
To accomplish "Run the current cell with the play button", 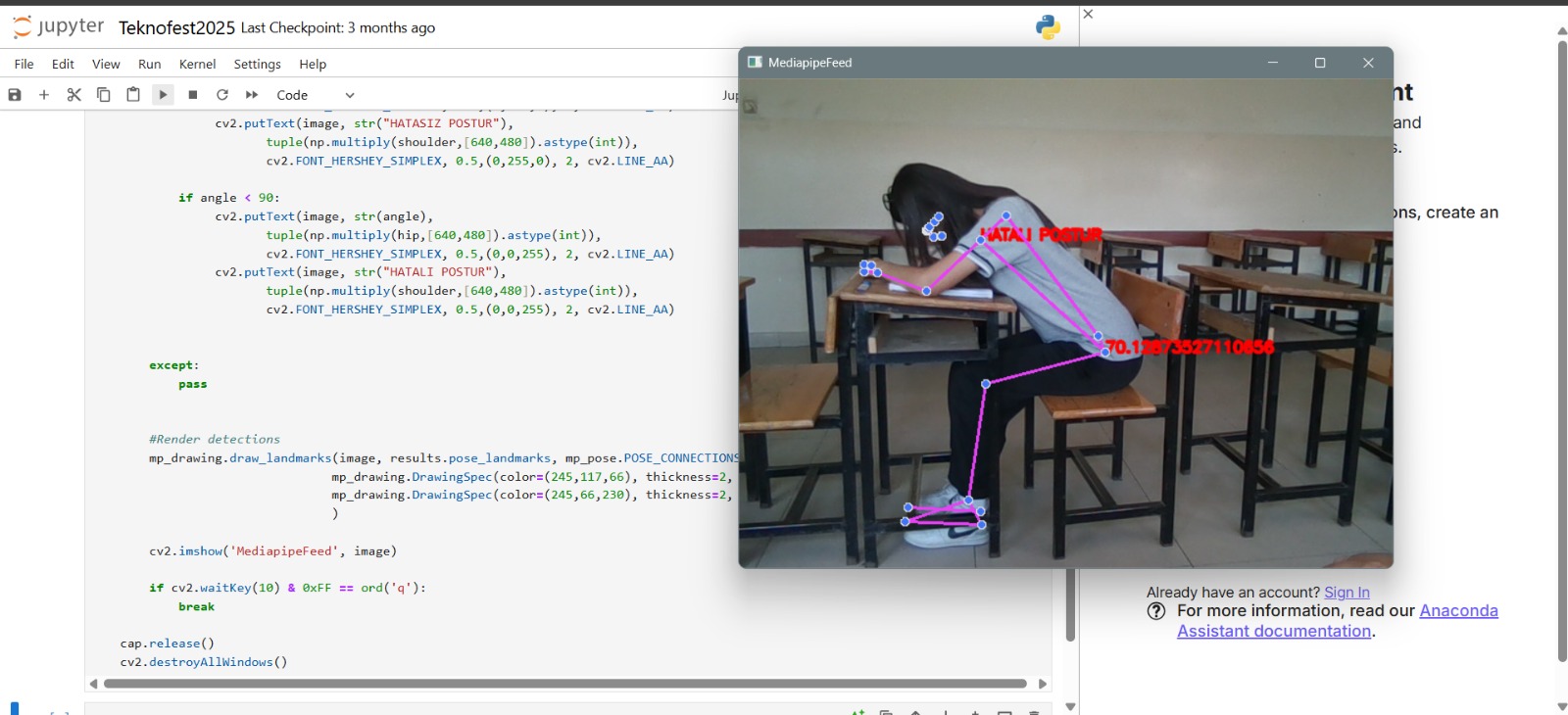I will 163,95.
